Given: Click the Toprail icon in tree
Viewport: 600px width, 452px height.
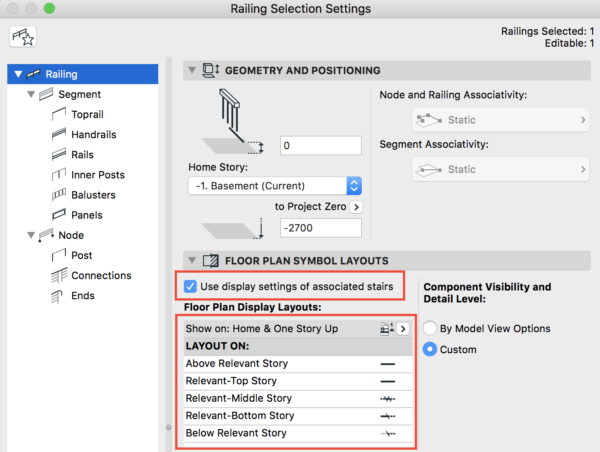Looking at the screenshot, I should point(56,115).
